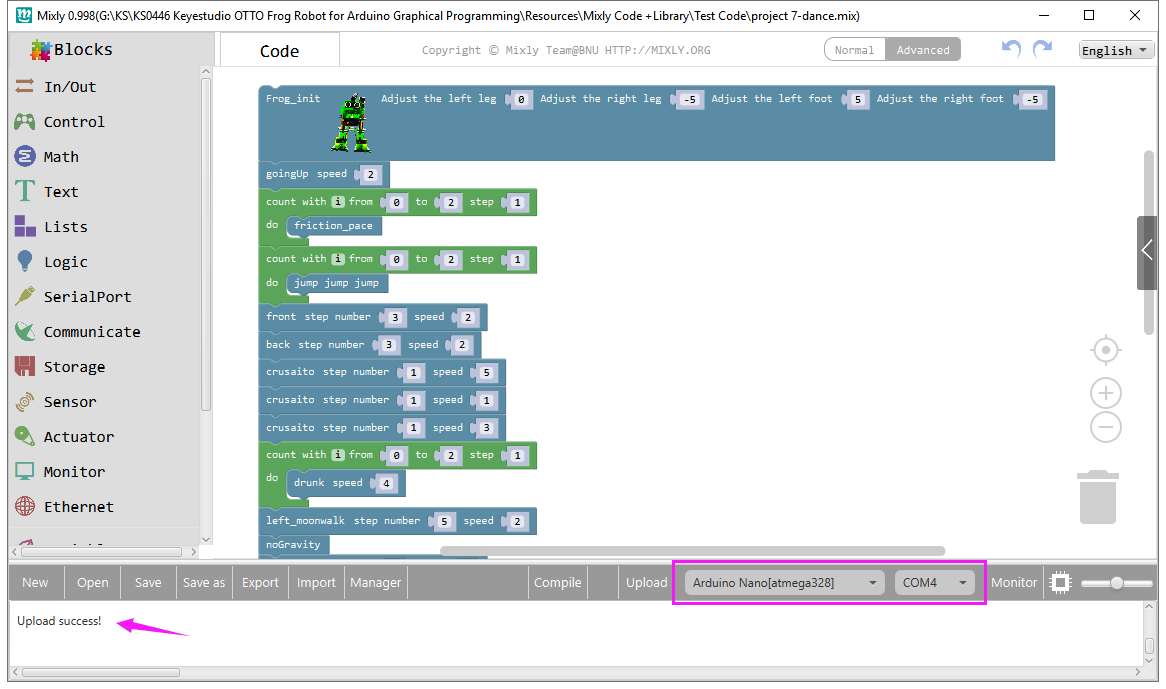Open the Math category icon
Screen dimensions: 1166x689
(x=25, y=156)
